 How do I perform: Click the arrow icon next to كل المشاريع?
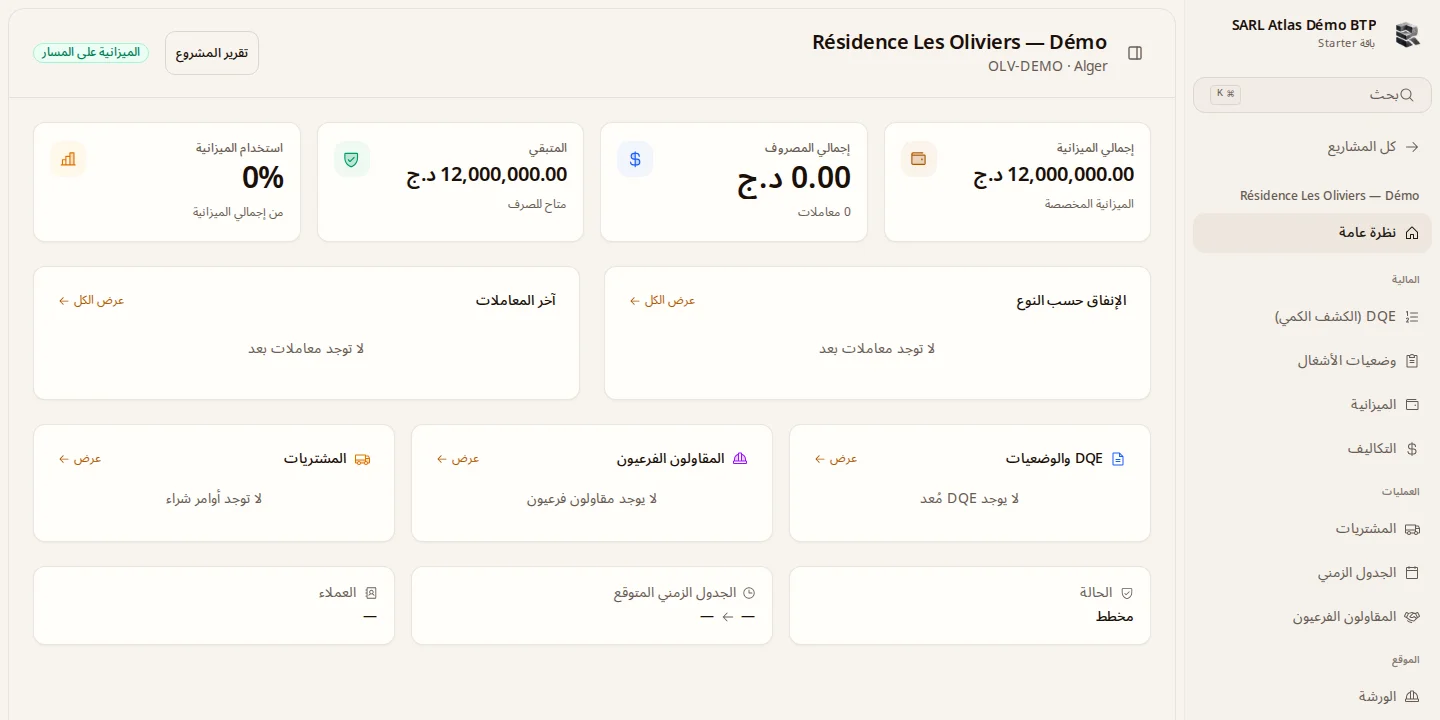(x=1412, y=147)
